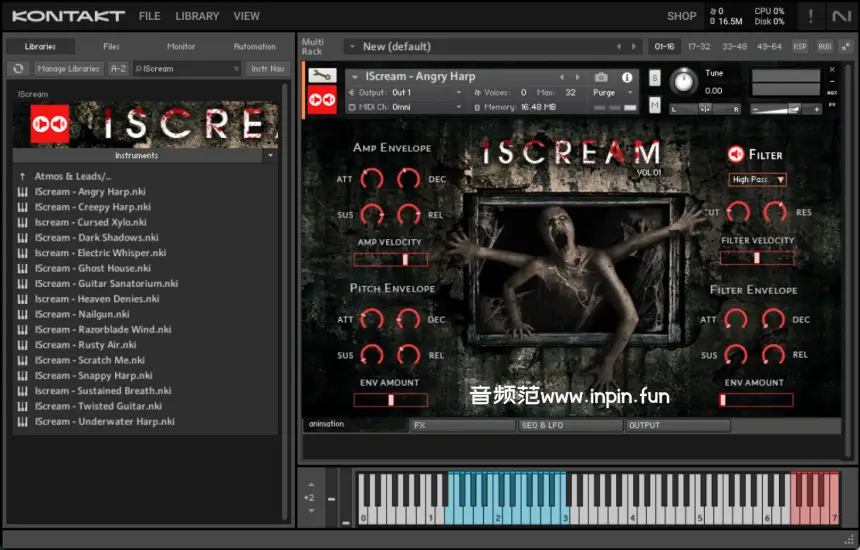Click the Filter speaker icon
The height and width of the screenshot is (550, 860).
[735, 154]
